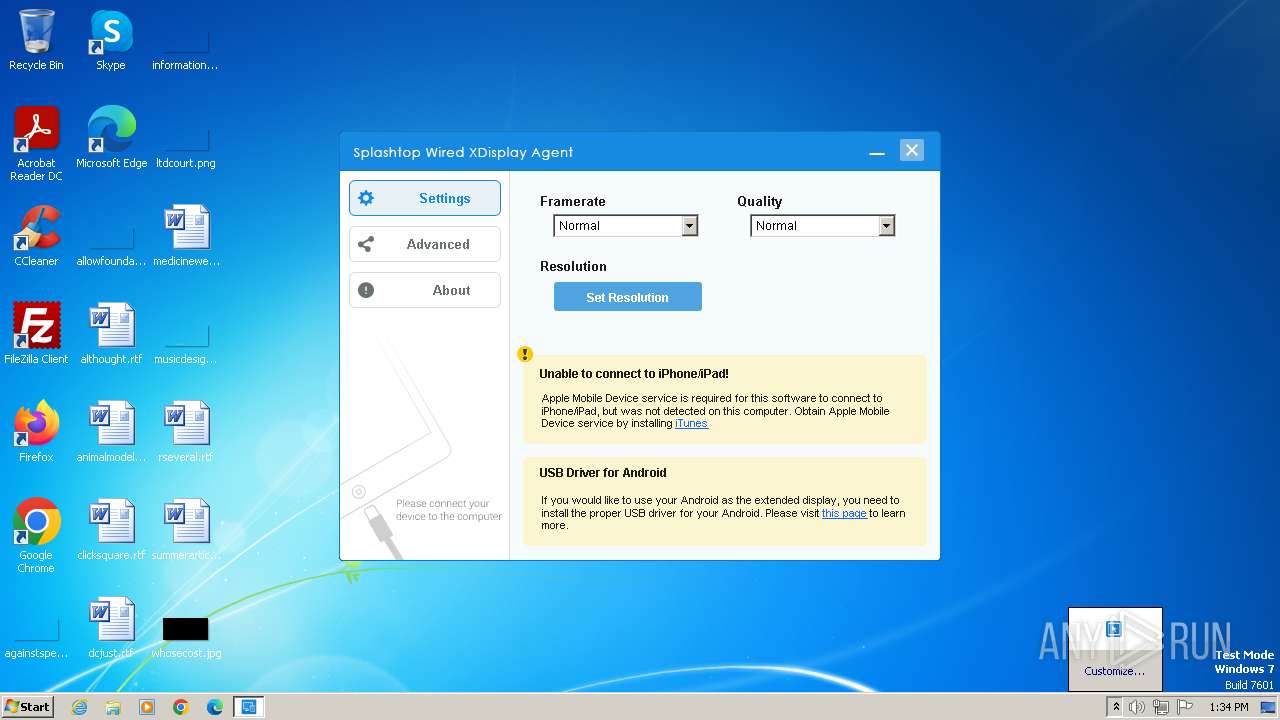Switch to the Advanced tab
The height and width of the screenshot is (720, 1280).
click(424, 244)
